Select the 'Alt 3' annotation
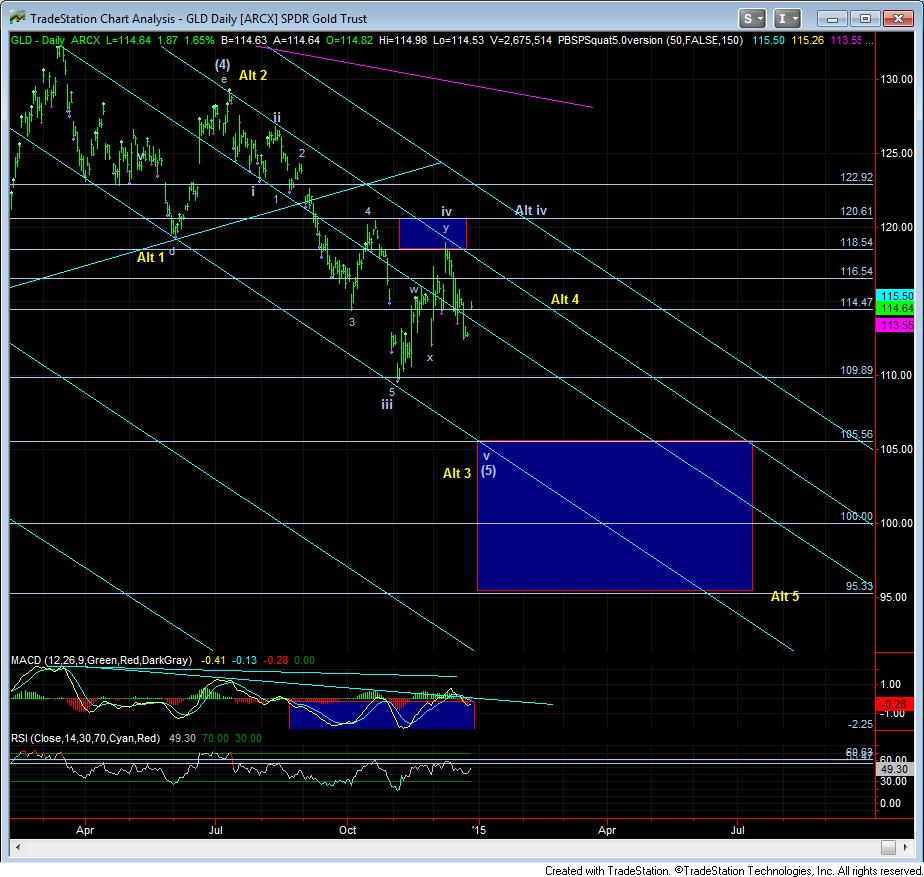 [x=457, y=473]
